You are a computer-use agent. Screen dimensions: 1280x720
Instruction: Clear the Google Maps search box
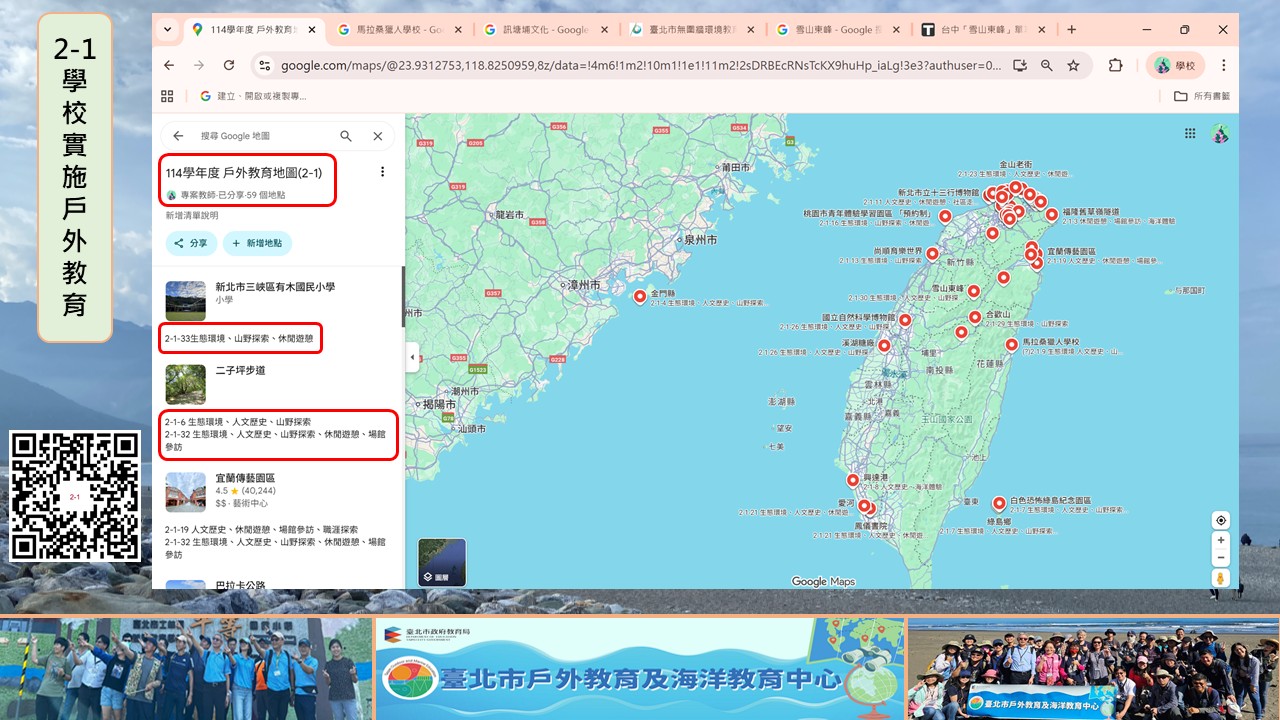[378, 136]
